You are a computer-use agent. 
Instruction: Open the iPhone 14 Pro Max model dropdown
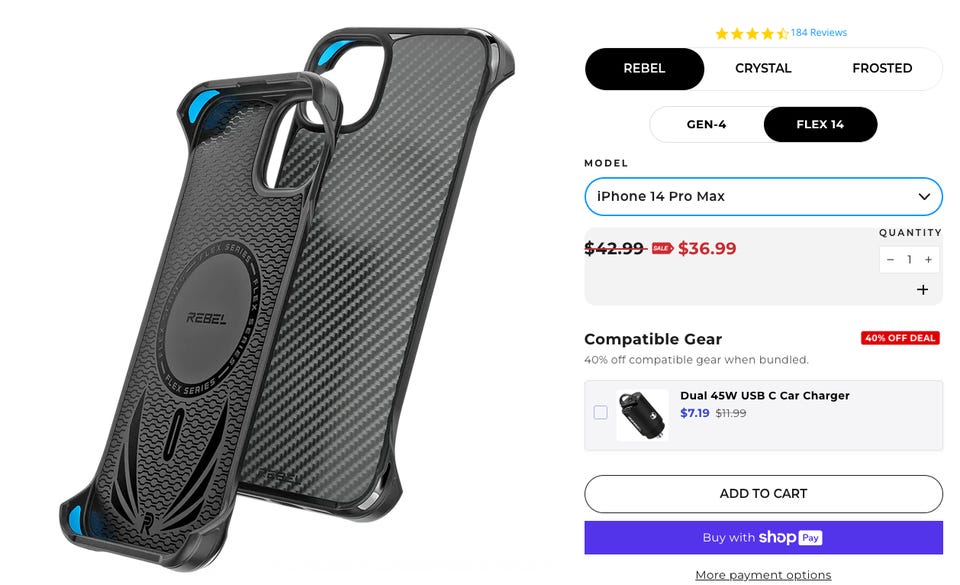click(763, 196)
